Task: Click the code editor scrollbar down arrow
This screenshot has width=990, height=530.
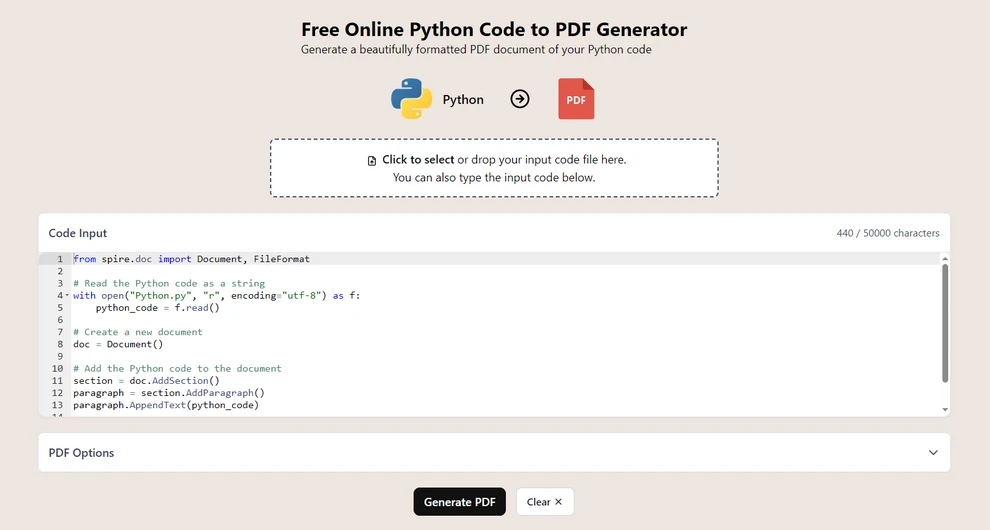Action: click(945, 410)
